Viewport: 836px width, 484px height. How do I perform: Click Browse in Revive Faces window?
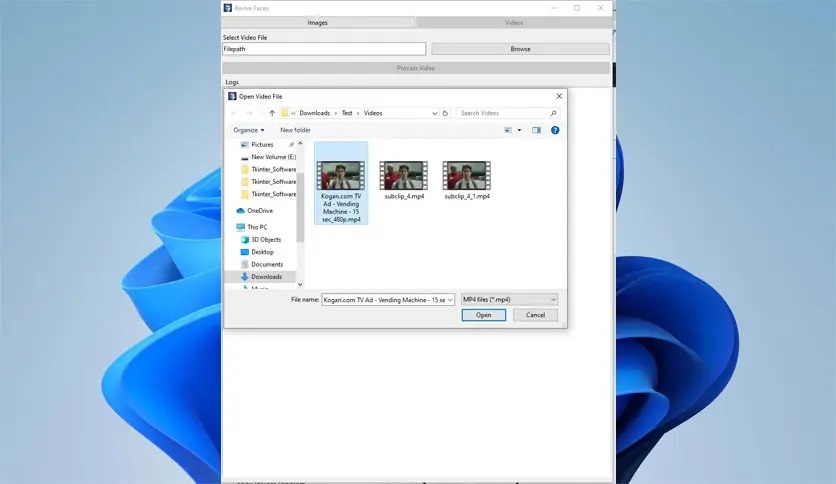(520, 49)
